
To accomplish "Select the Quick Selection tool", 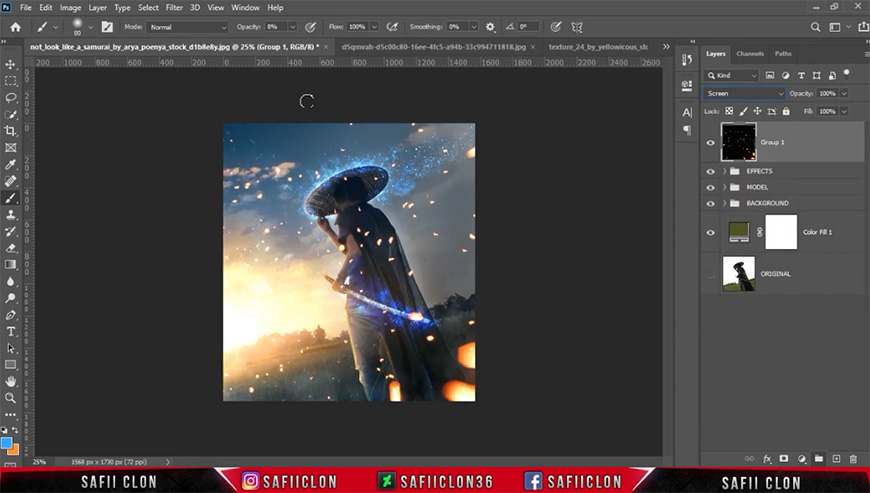I will pos(11,114).
